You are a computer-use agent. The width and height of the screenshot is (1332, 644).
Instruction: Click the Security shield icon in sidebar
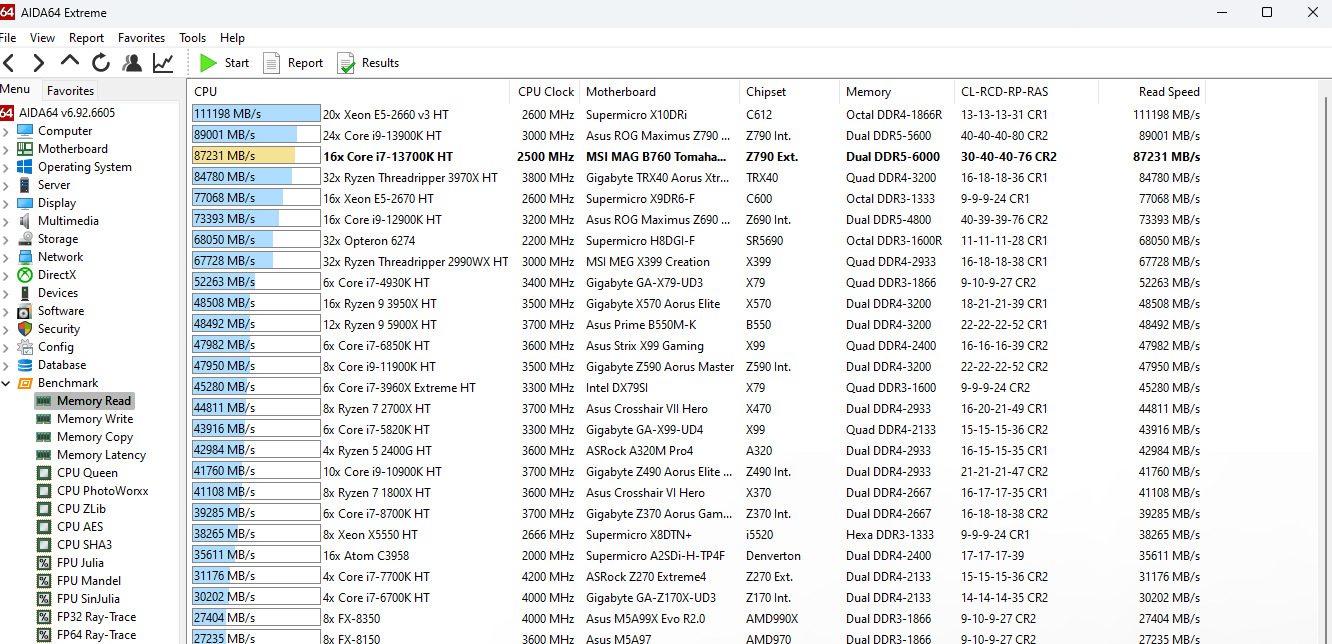tap(25, 329)
